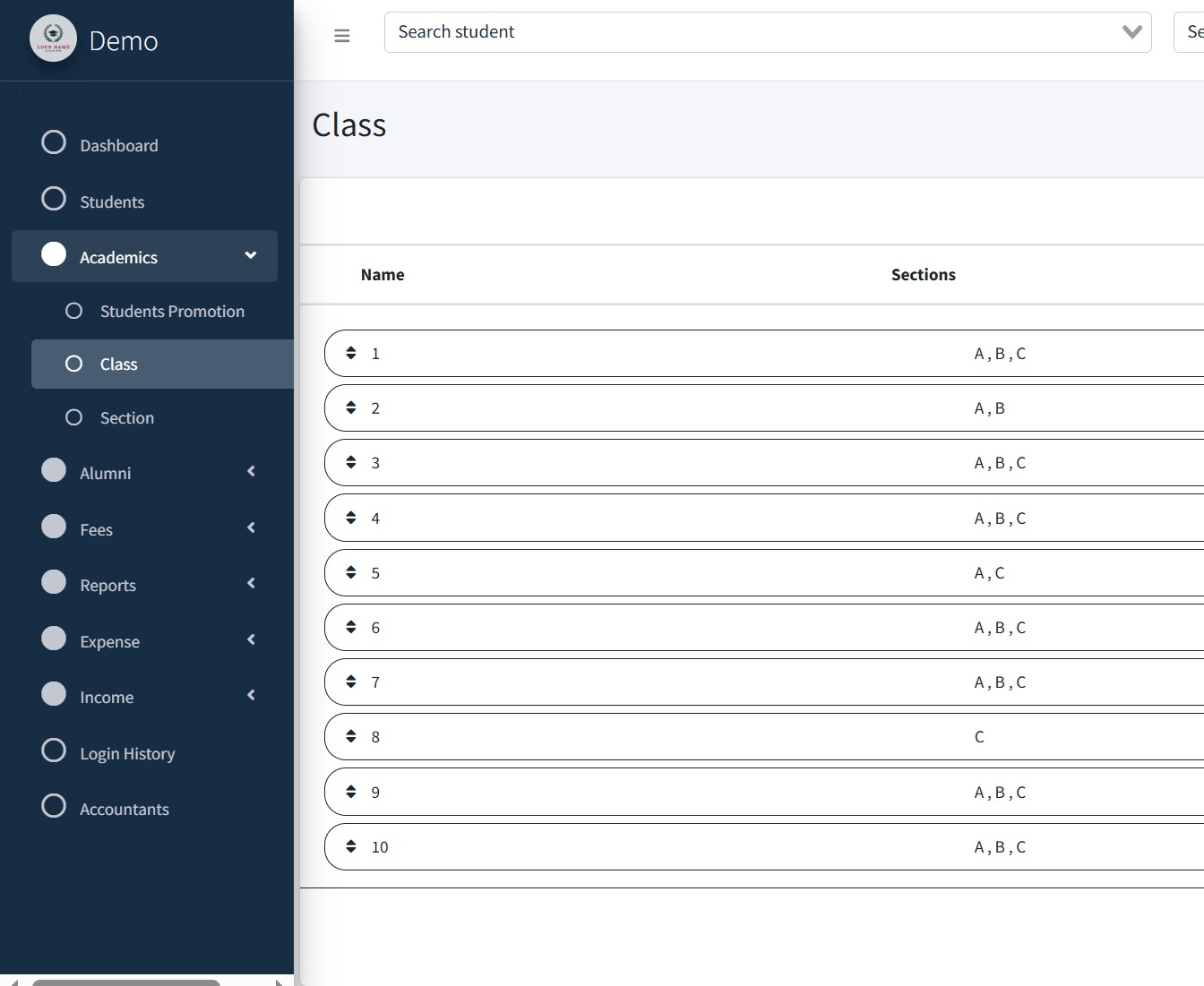Click the reorder arrows icon on class 5
The width and height of the screenshot is (1204, 986).
coord(351,572)
